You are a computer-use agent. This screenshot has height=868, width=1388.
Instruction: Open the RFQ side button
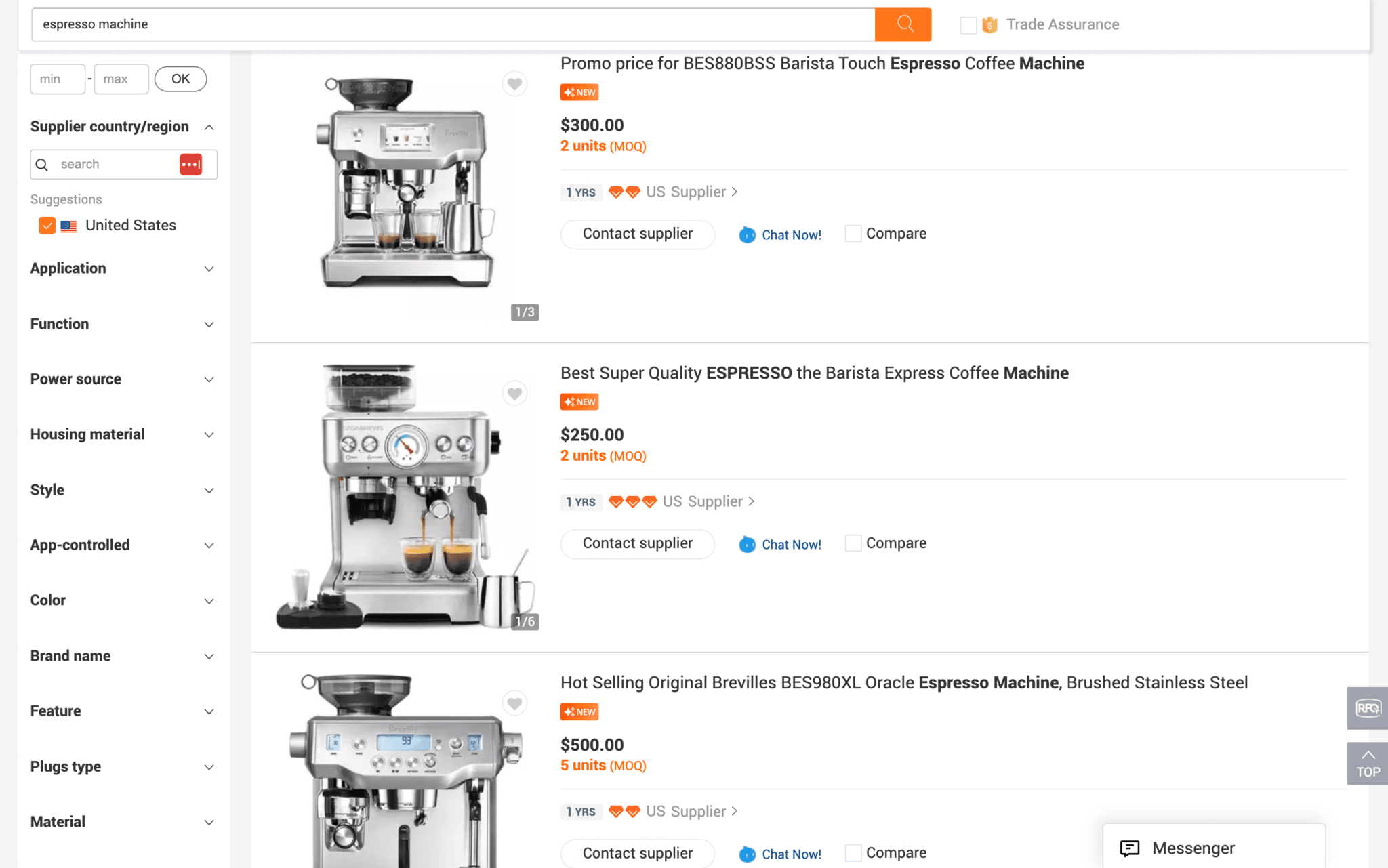click(1367, 708)
